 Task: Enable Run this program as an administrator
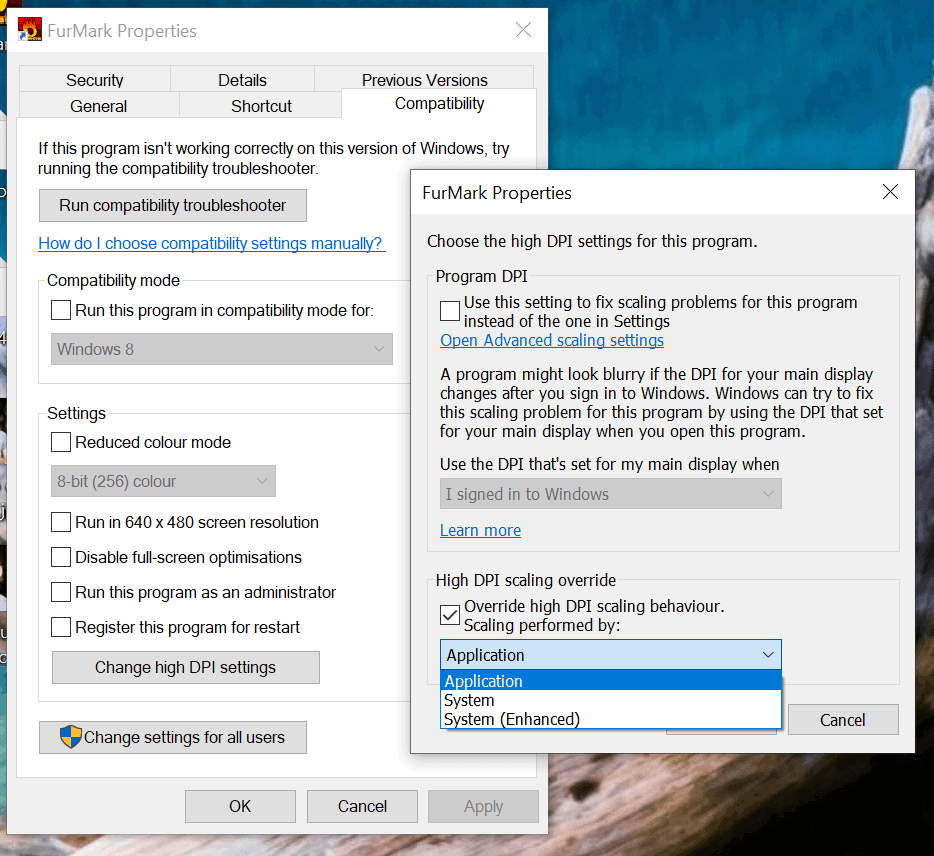coord(61,592)
